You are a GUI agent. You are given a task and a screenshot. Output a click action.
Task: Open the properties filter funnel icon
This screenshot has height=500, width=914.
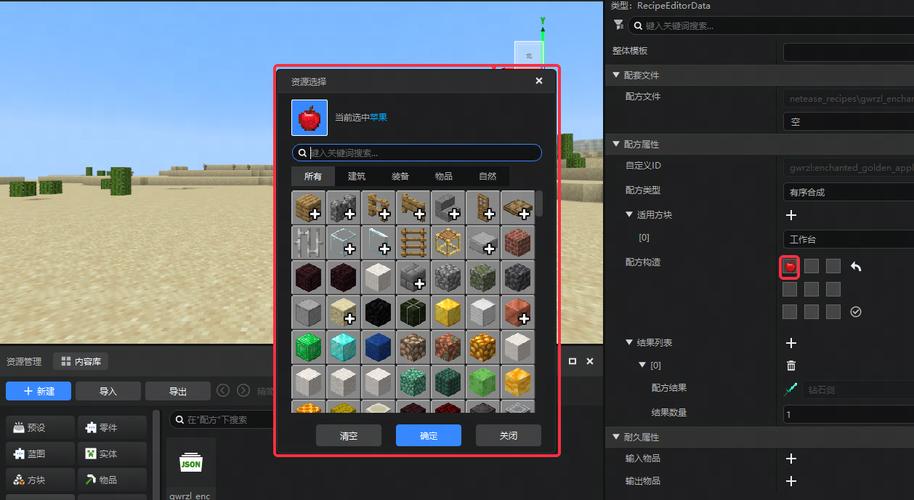(618, 24)
